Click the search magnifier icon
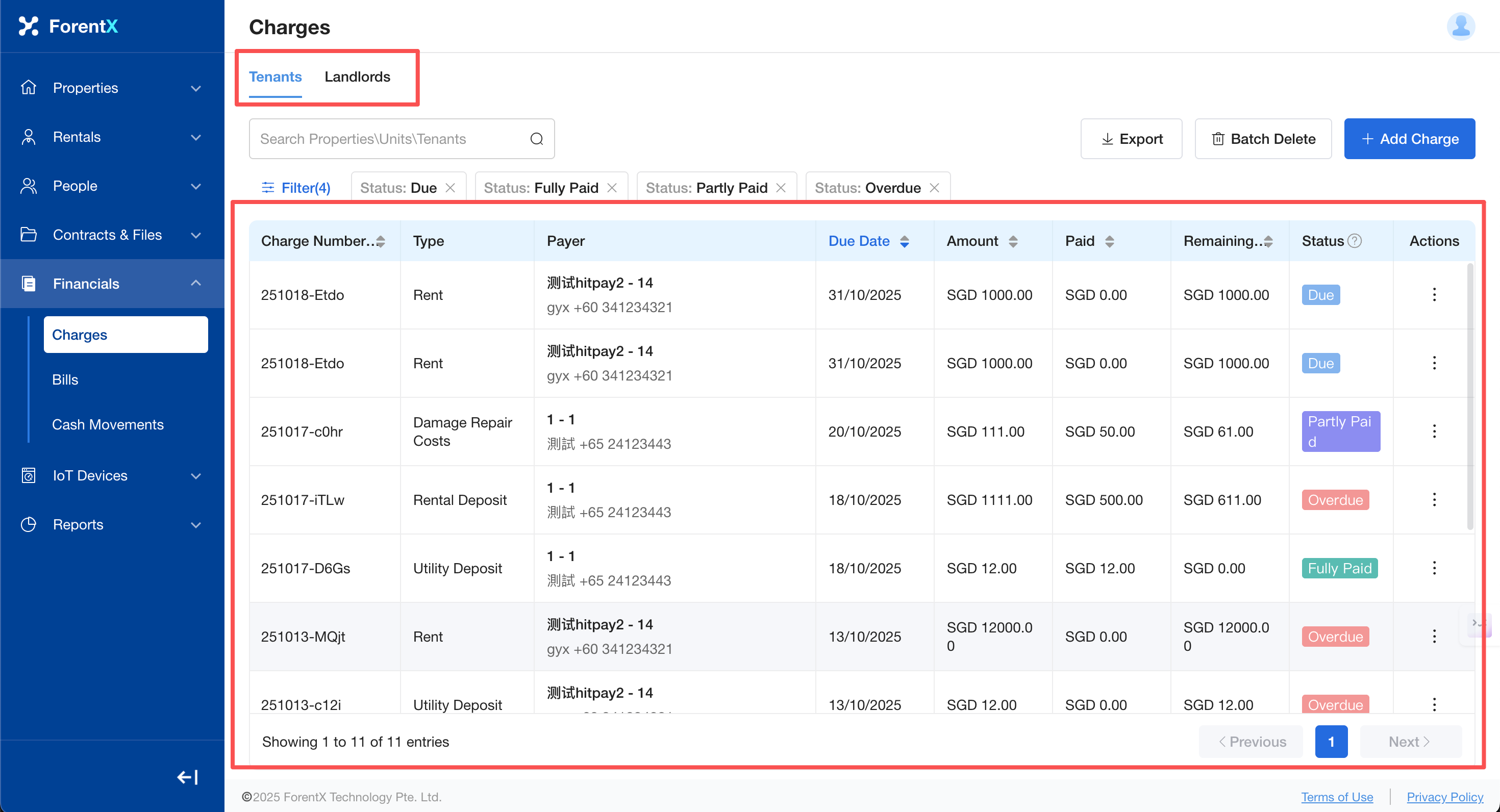The height and width of the screenshot is (812, 1500). coord(536,139)
